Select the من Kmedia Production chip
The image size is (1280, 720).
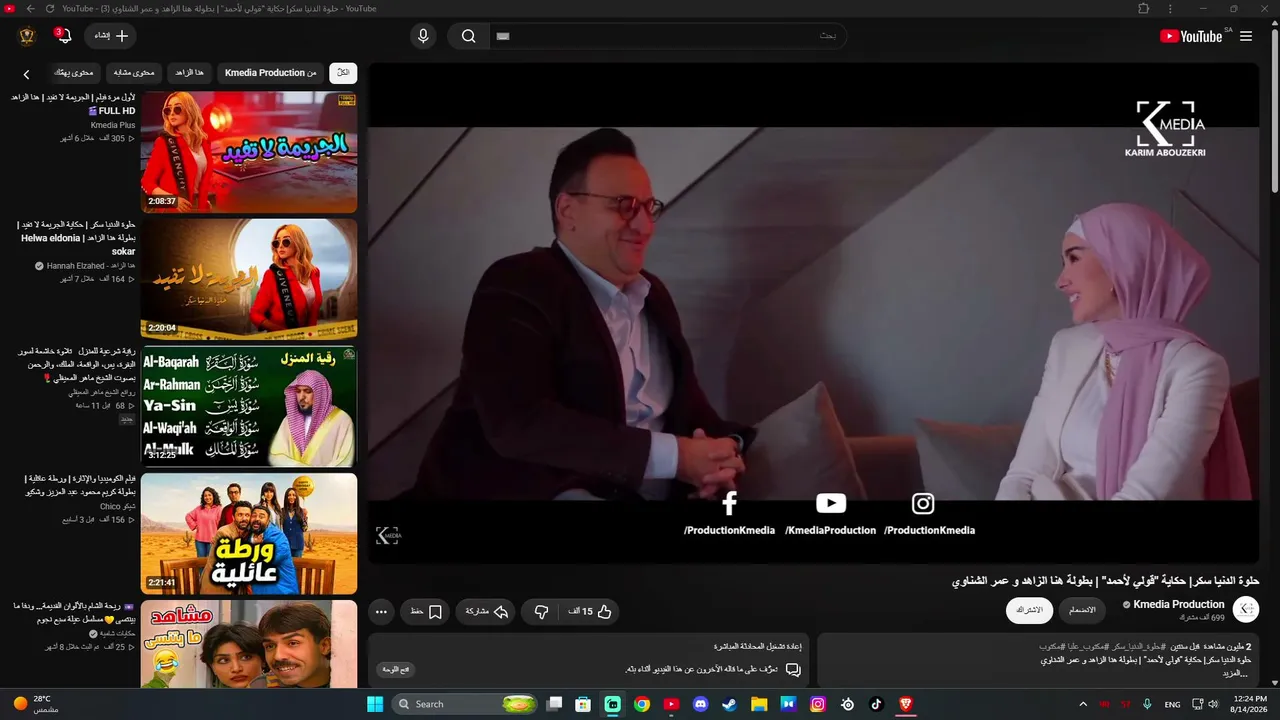click(270, 72)
